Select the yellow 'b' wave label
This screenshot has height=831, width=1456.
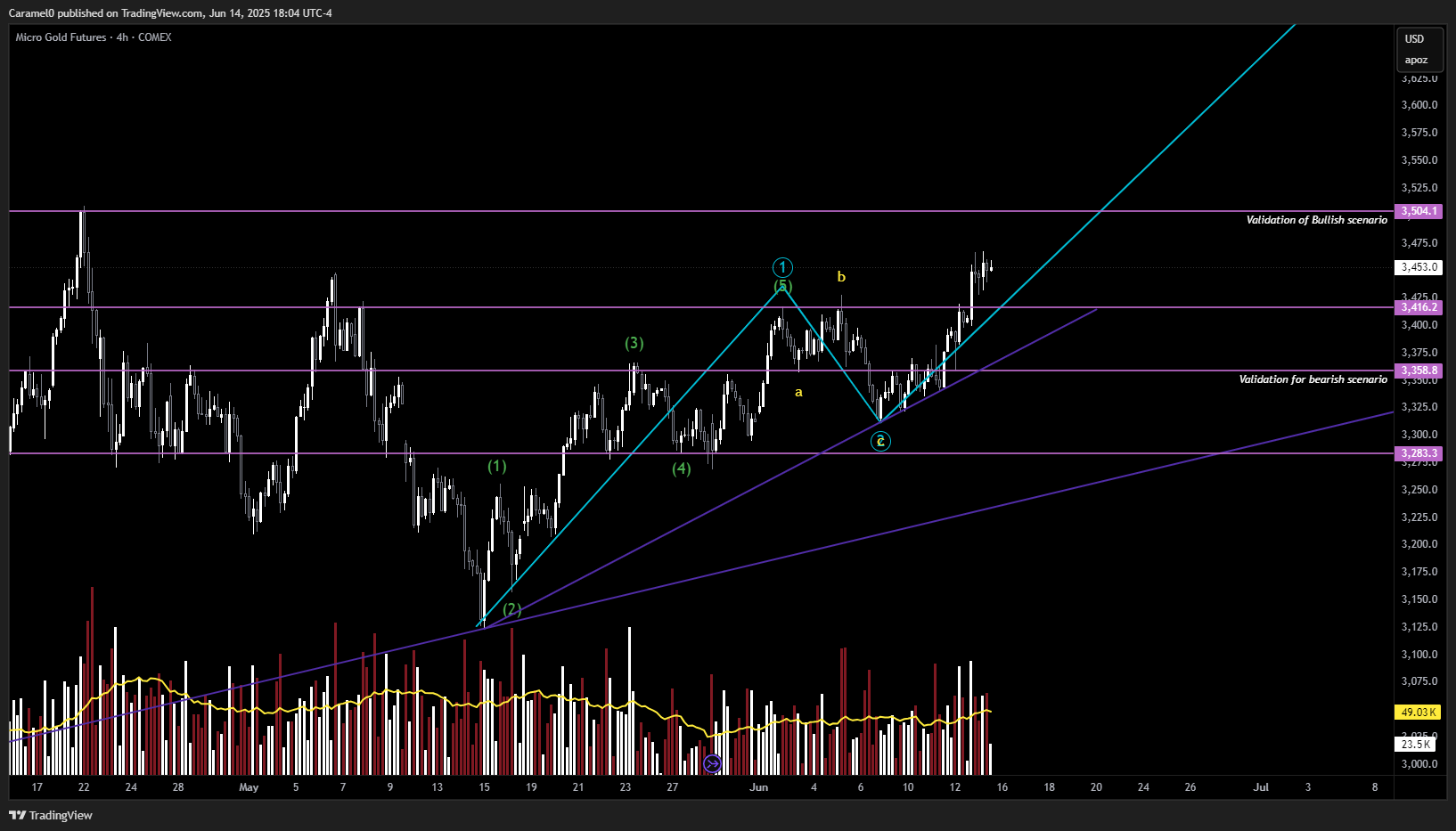point(841,277)
